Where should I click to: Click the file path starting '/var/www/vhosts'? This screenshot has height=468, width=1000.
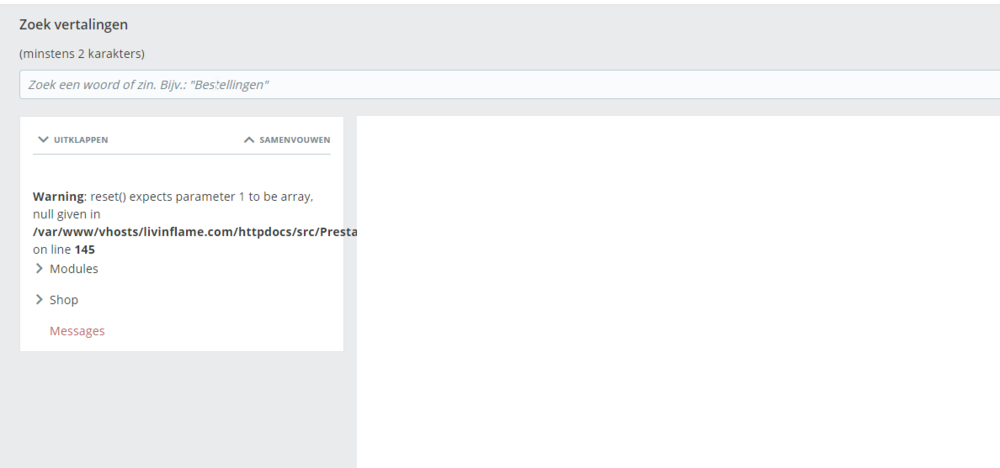tap(195, 232)
